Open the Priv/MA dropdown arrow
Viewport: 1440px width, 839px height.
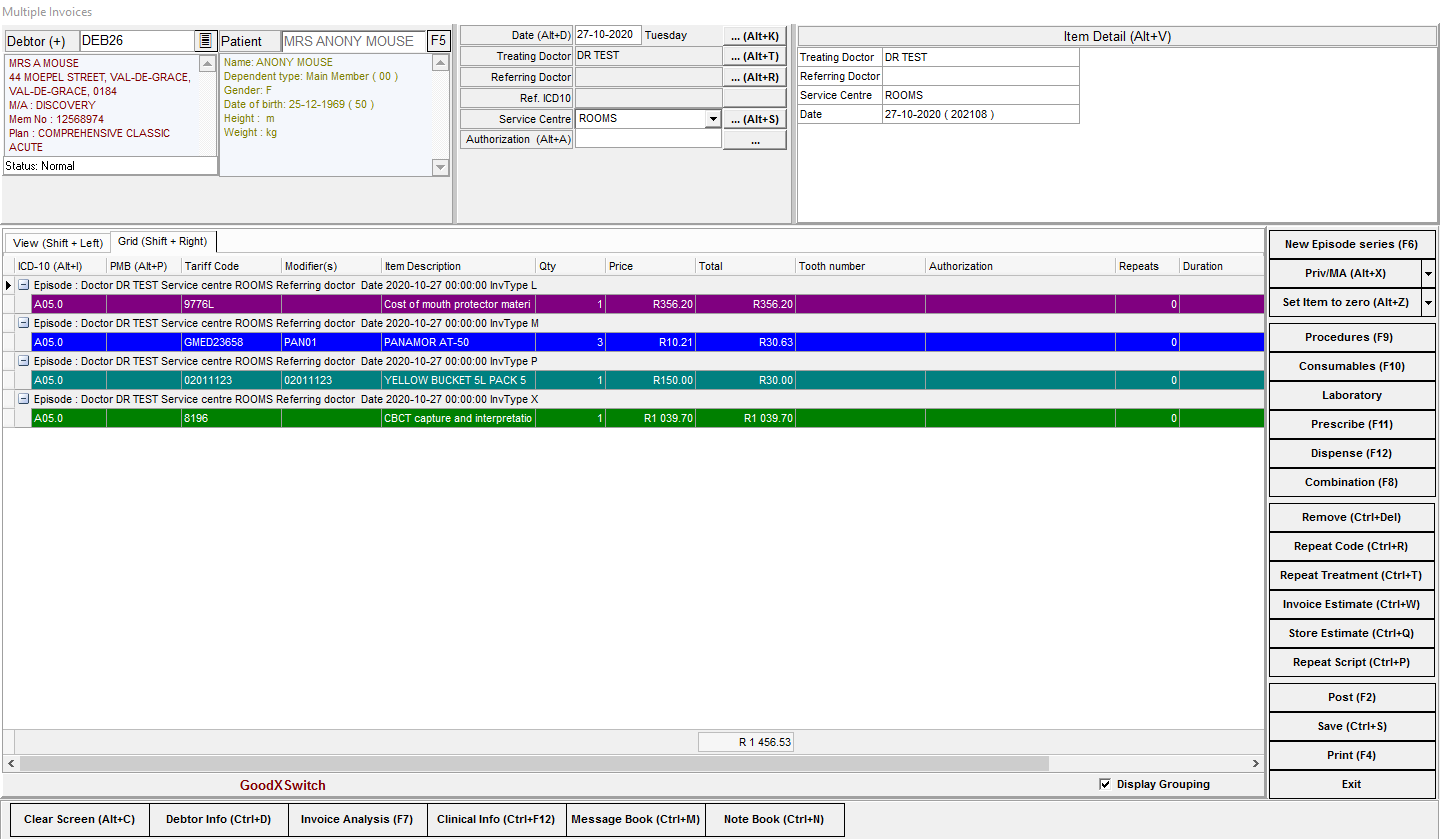coord(1428,273)
